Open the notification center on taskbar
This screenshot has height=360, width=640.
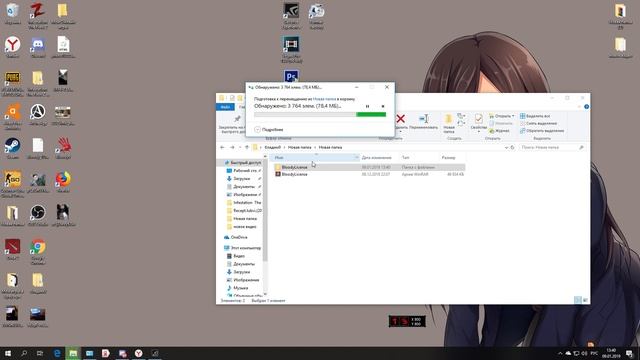point(630,353)
